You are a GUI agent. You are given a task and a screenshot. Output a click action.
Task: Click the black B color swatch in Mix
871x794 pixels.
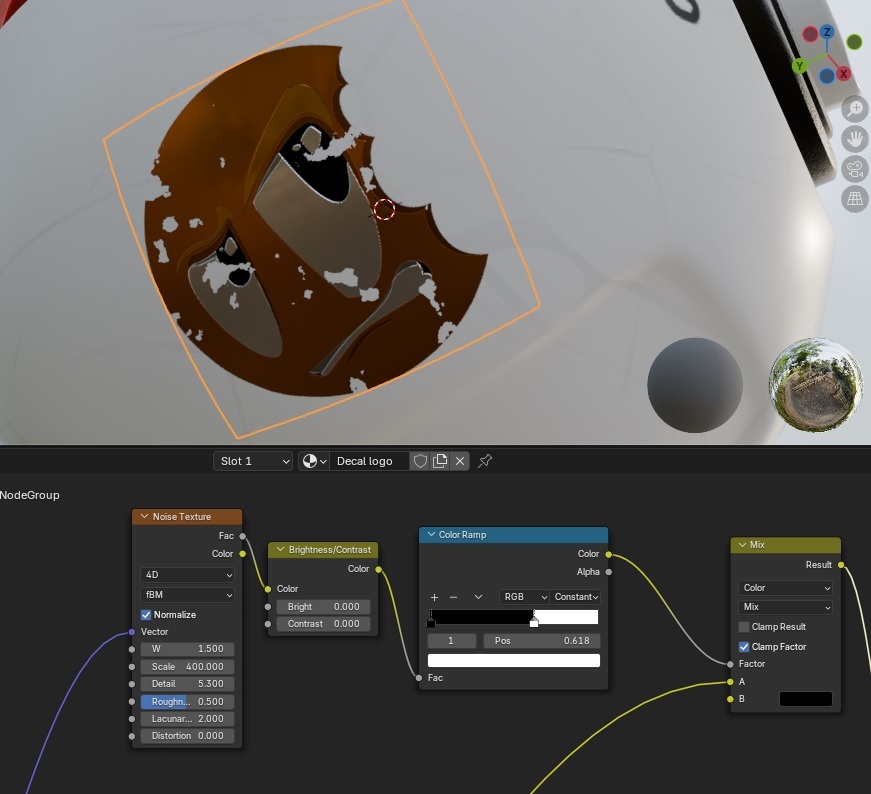[805, 699]
